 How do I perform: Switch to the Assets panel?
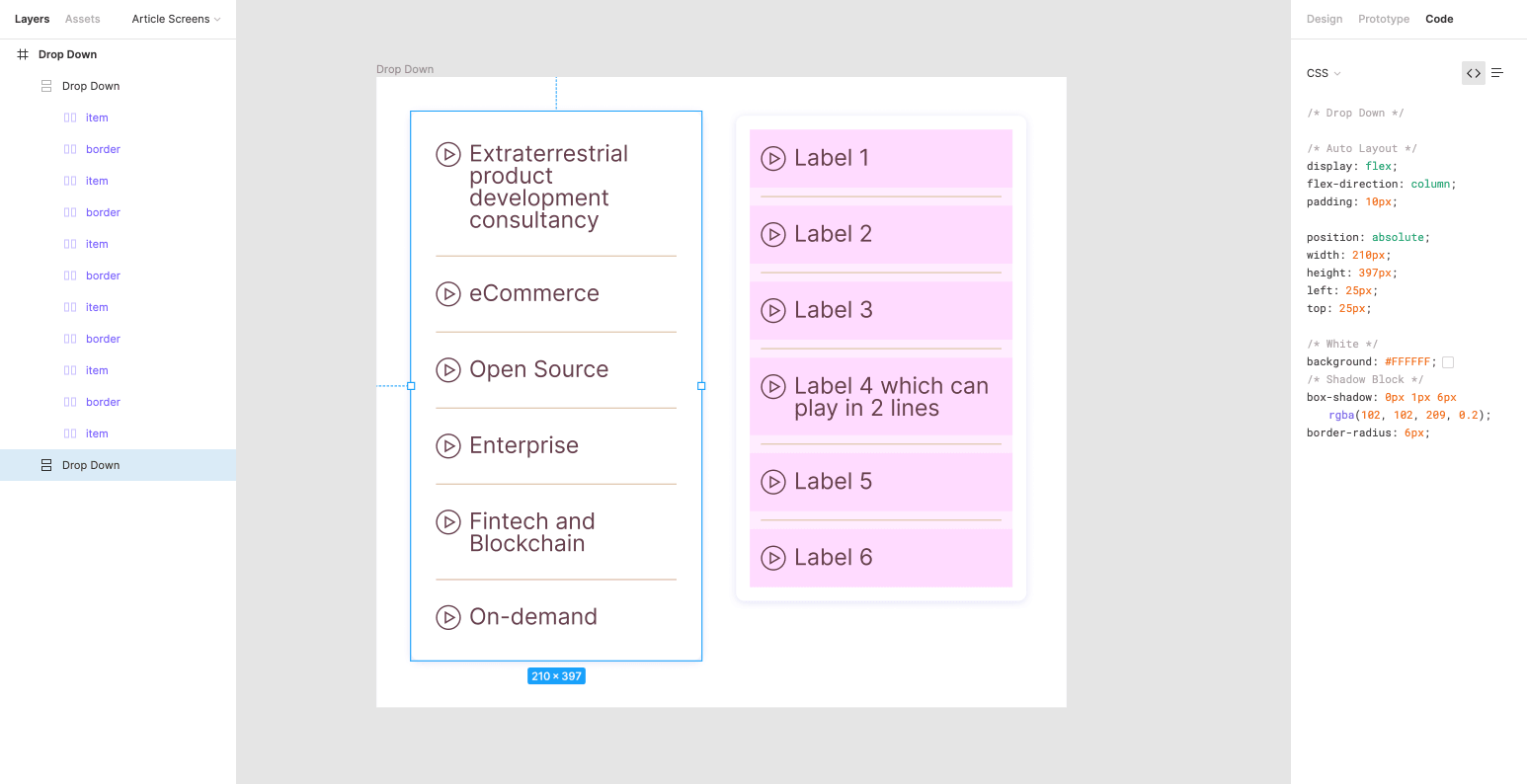82,19
